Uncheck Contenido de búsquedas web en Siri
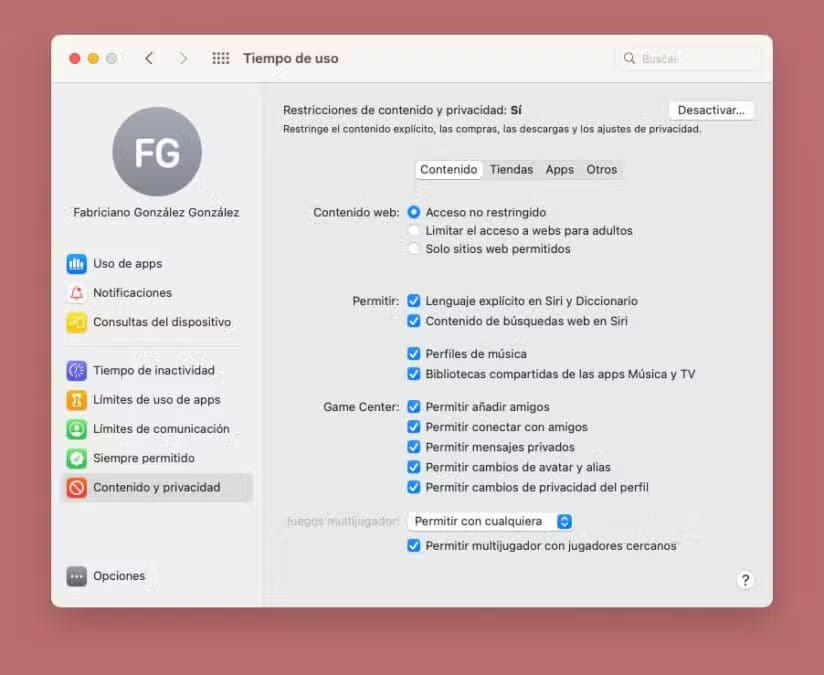Screen dimensions: 824x675 (x=414, y=321)
